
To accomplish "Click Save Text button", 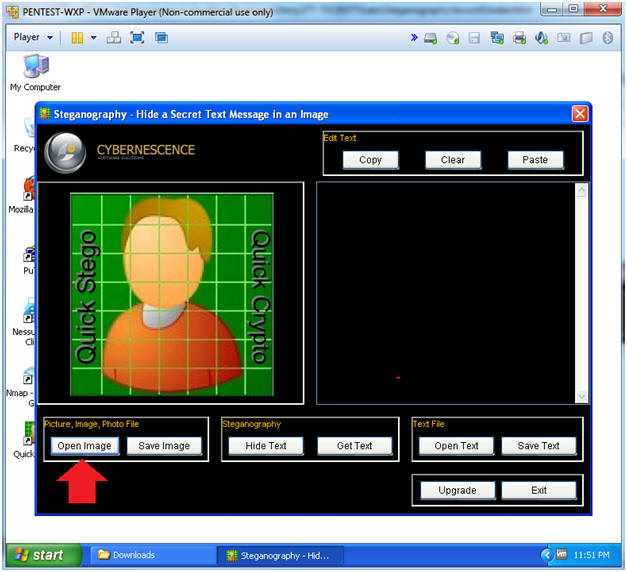I will pos(539,446).
